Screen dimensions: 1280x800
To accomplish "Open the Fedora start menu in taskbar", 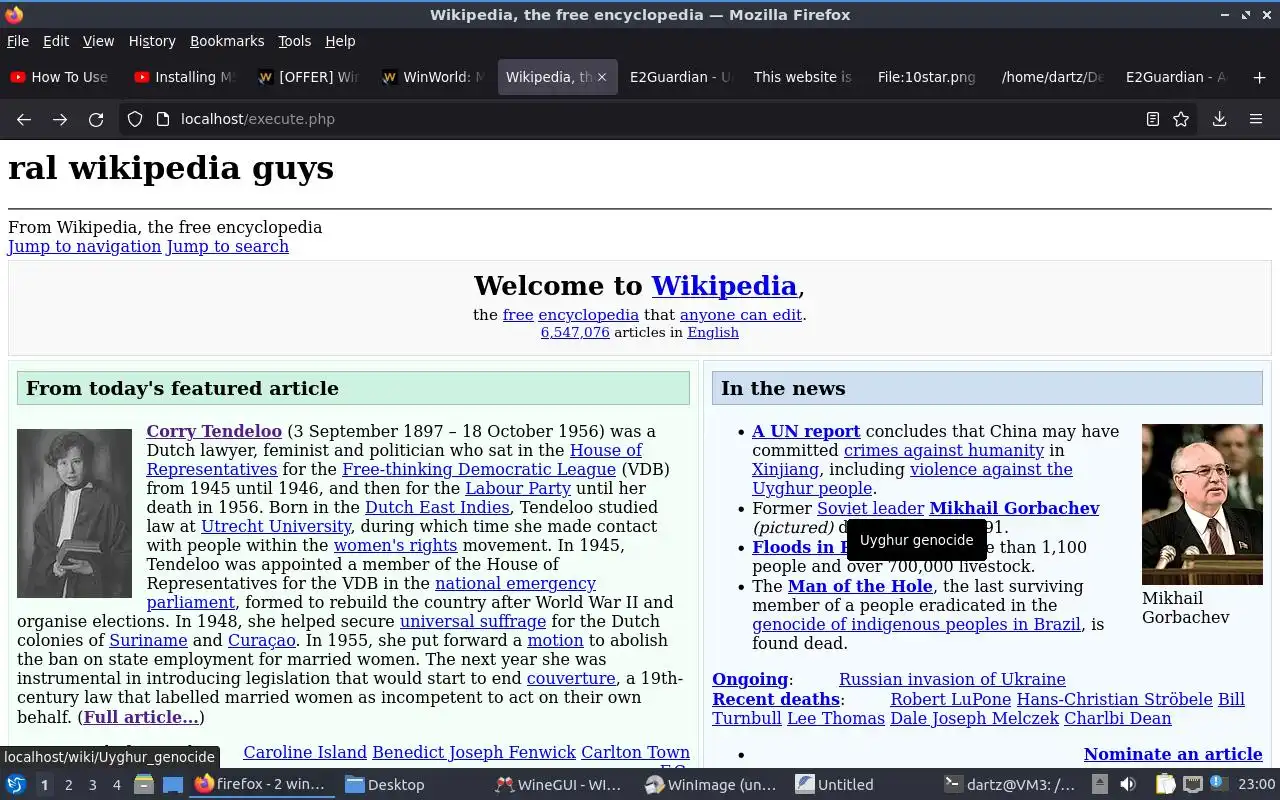I will (16, 785).
